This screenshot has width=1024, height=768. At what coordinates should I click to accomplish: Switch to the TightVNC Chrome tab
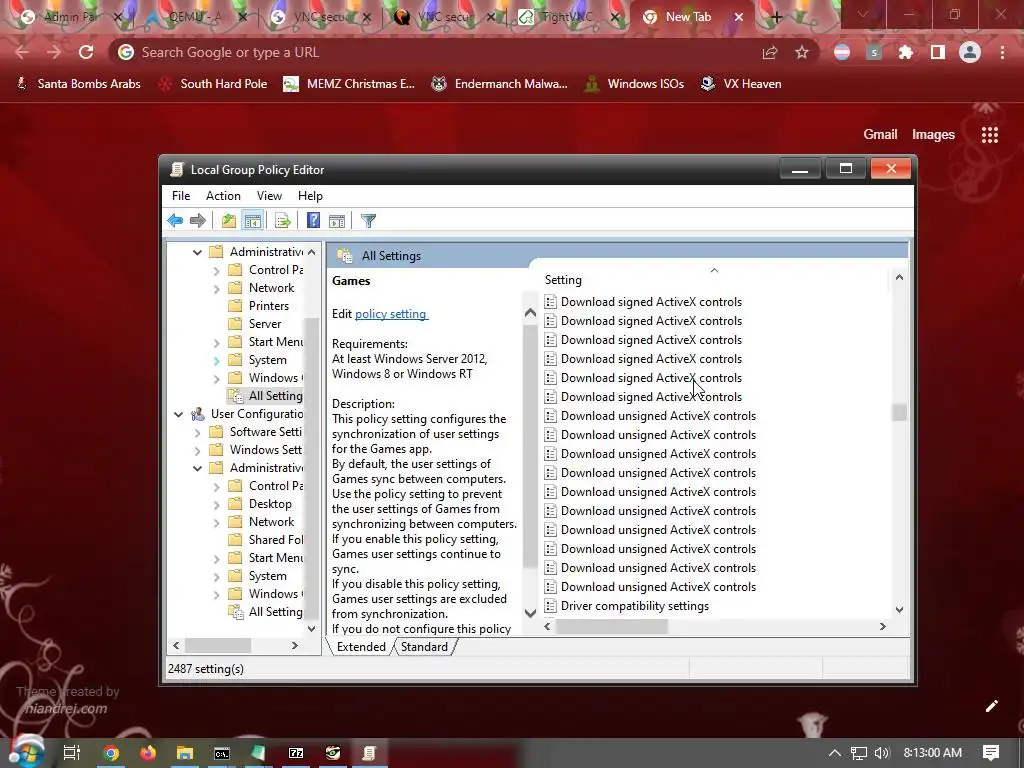pos(566,17)
